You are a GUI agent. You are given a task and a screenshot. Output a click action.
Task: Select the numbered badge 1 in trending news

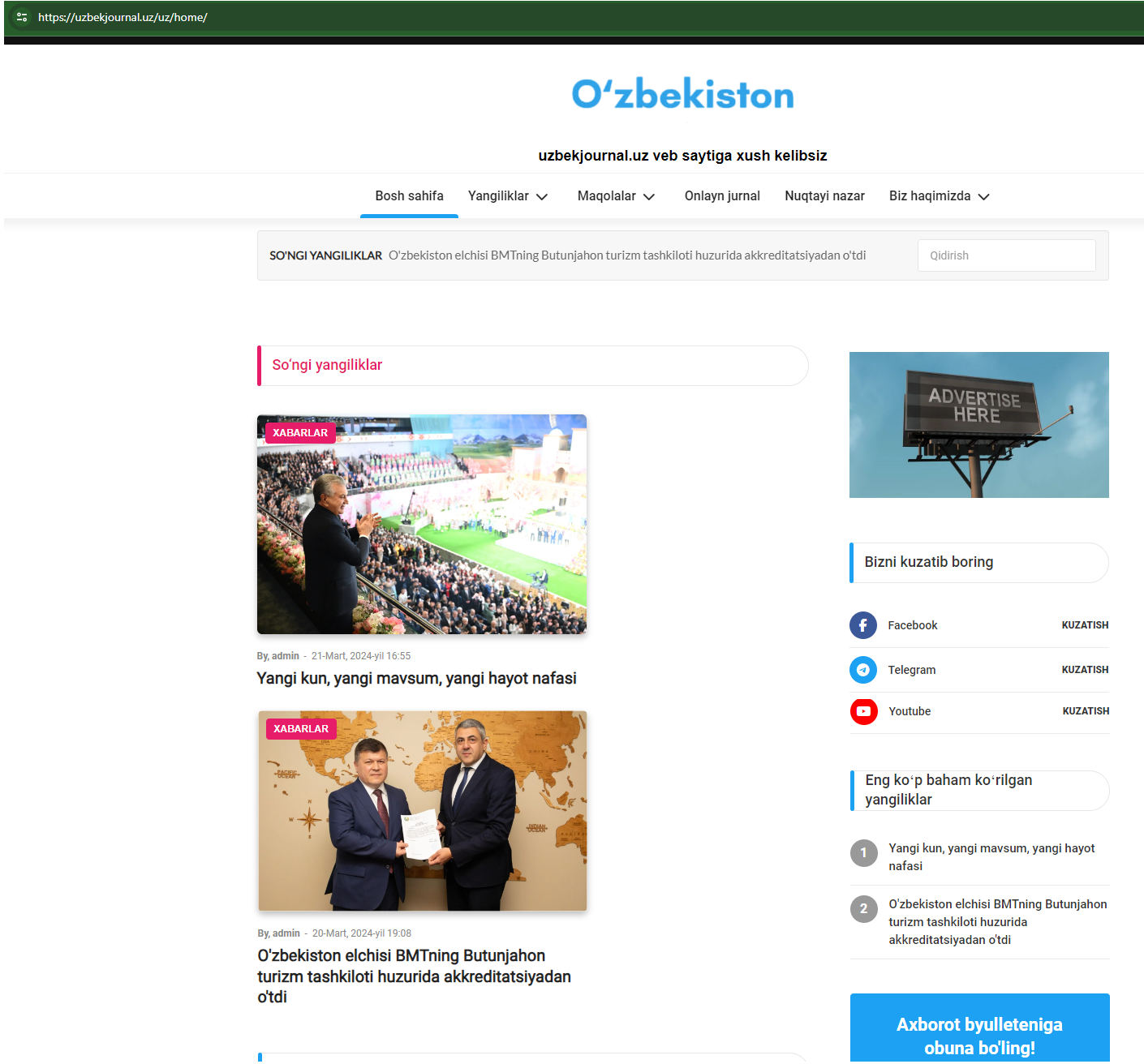(x=864, y=853)
